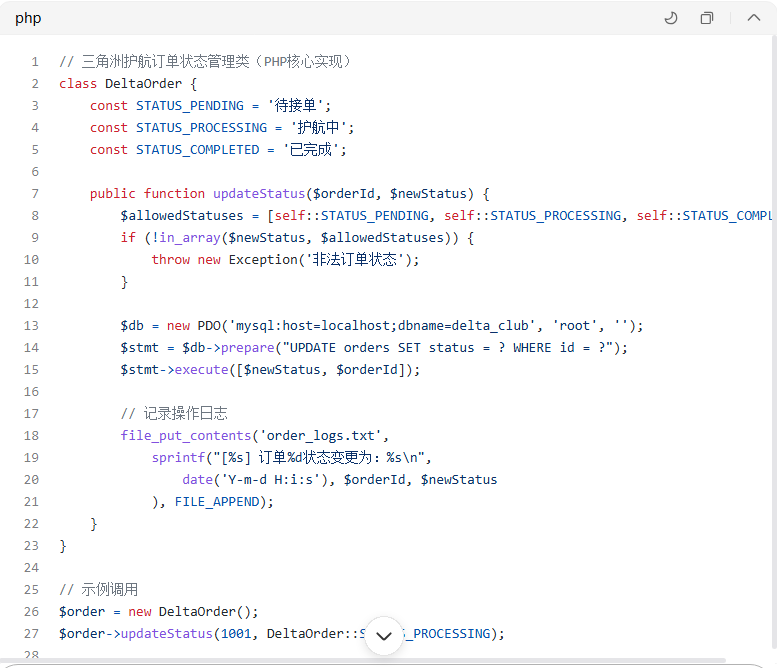The width and height of the screenshot is (777, 668).
Task: Click the PDO class name on line 13
Action: coord(209,326)
